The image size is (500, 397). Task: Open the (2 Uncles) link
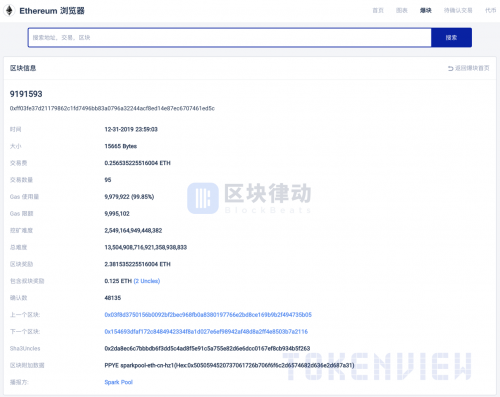pos(147,281)
